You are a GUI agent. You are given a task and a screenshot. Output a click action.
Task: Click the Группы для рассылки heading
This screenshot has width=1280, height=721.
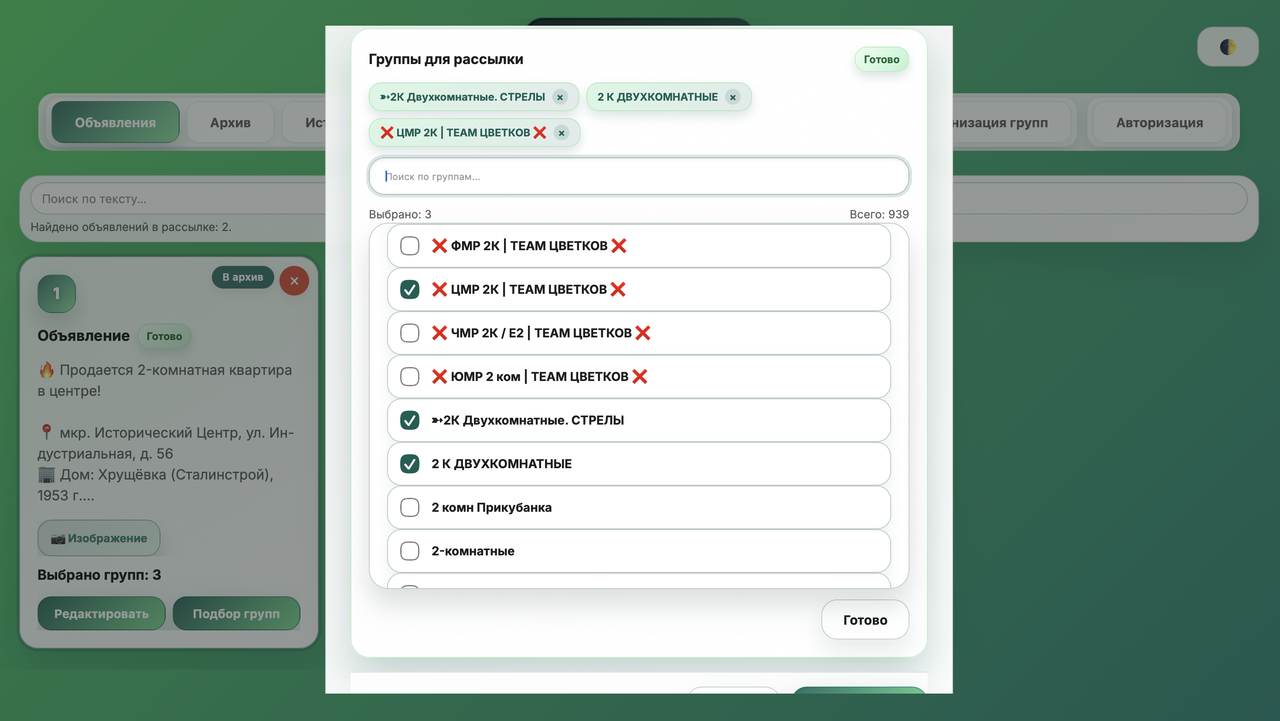pyautogui.click(x=446, y=60)
